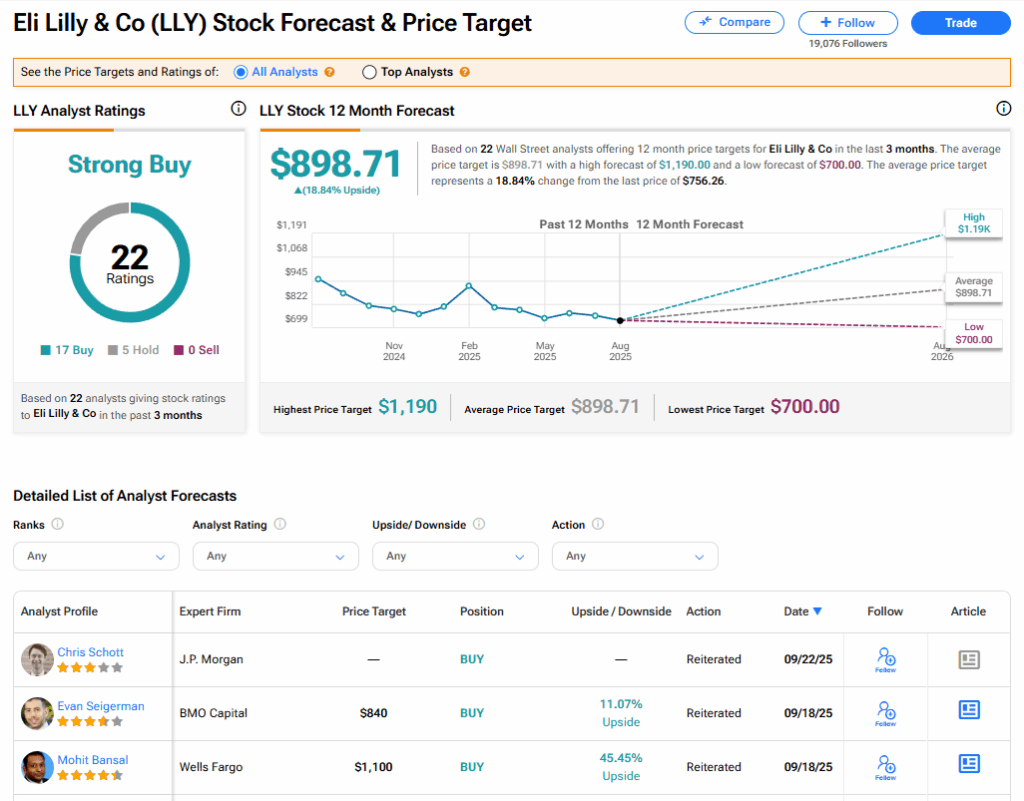Click Chris Schott's star rating
1024x801 pixels.
click(x=90, y=667)
